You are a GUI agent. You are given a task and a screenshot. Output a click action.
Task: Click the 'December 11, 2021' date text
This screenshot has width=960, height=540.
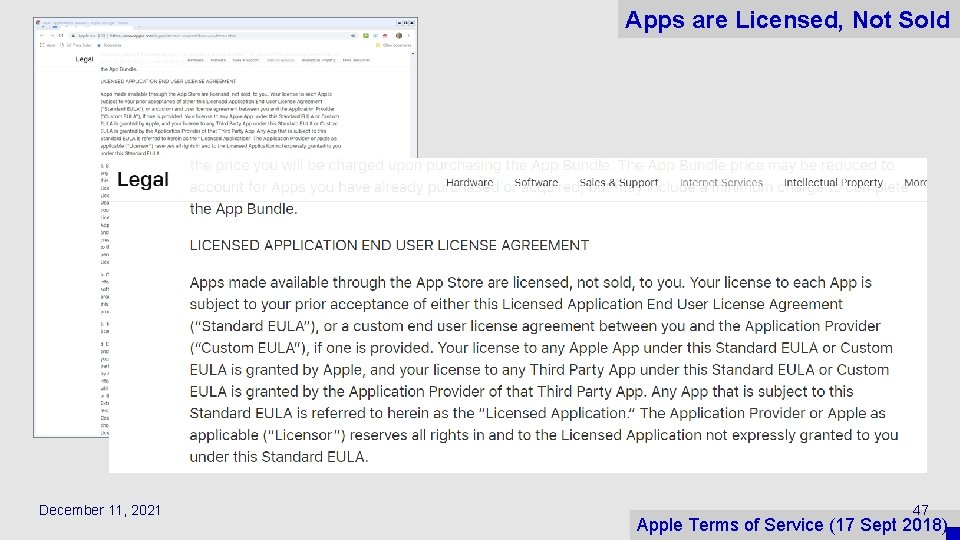point(100,510)
